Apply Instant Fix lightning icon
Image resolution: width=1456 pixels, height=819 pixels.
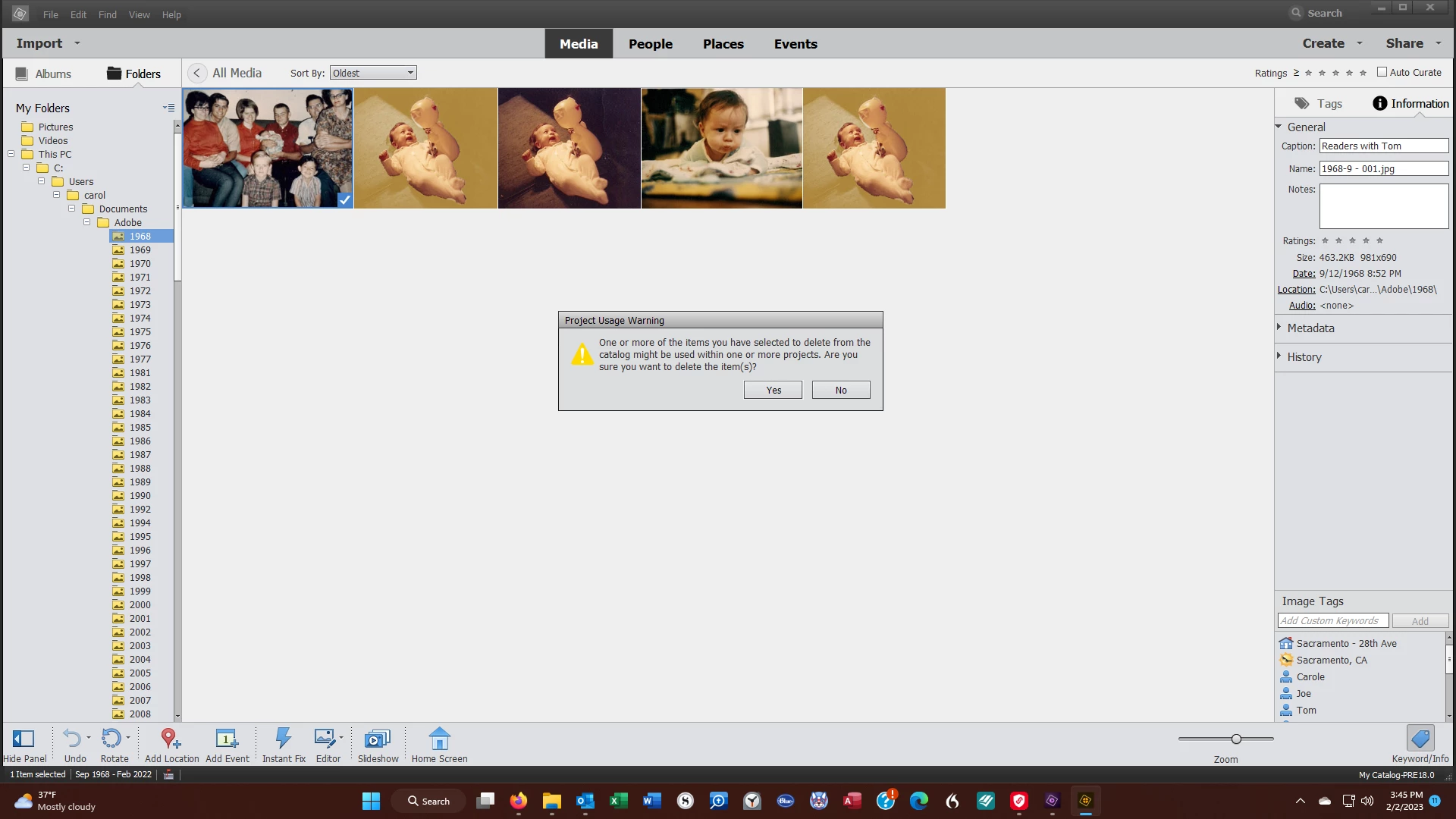point(284,739)
